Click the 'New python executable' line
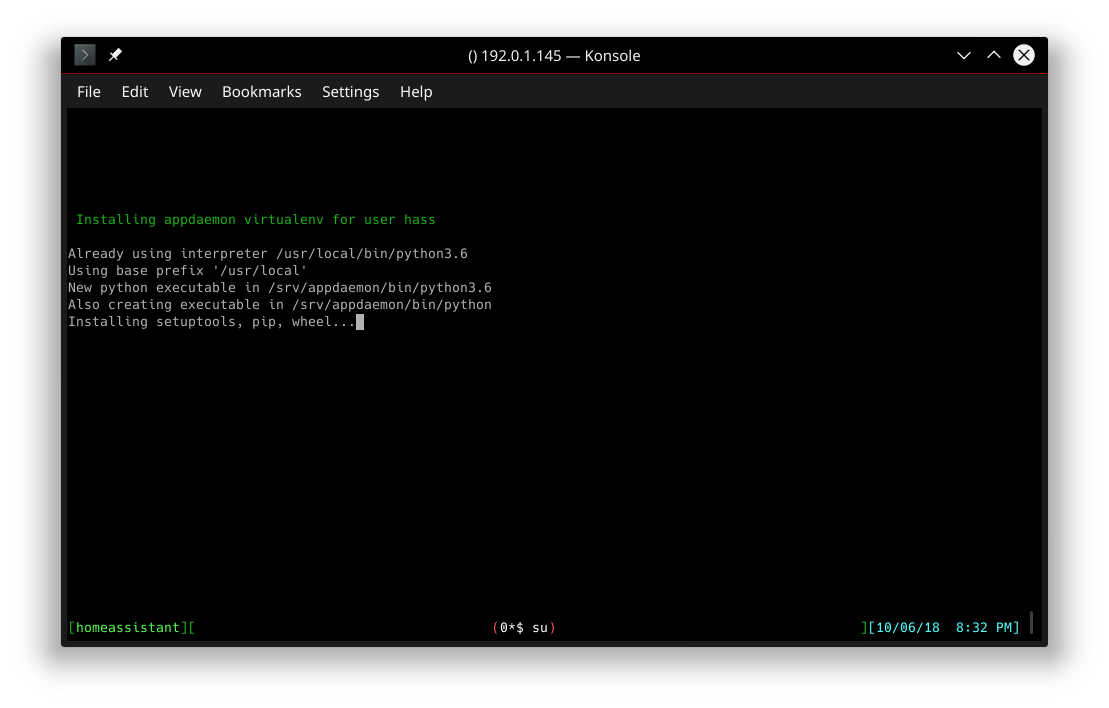 click(x=279, y=287)
